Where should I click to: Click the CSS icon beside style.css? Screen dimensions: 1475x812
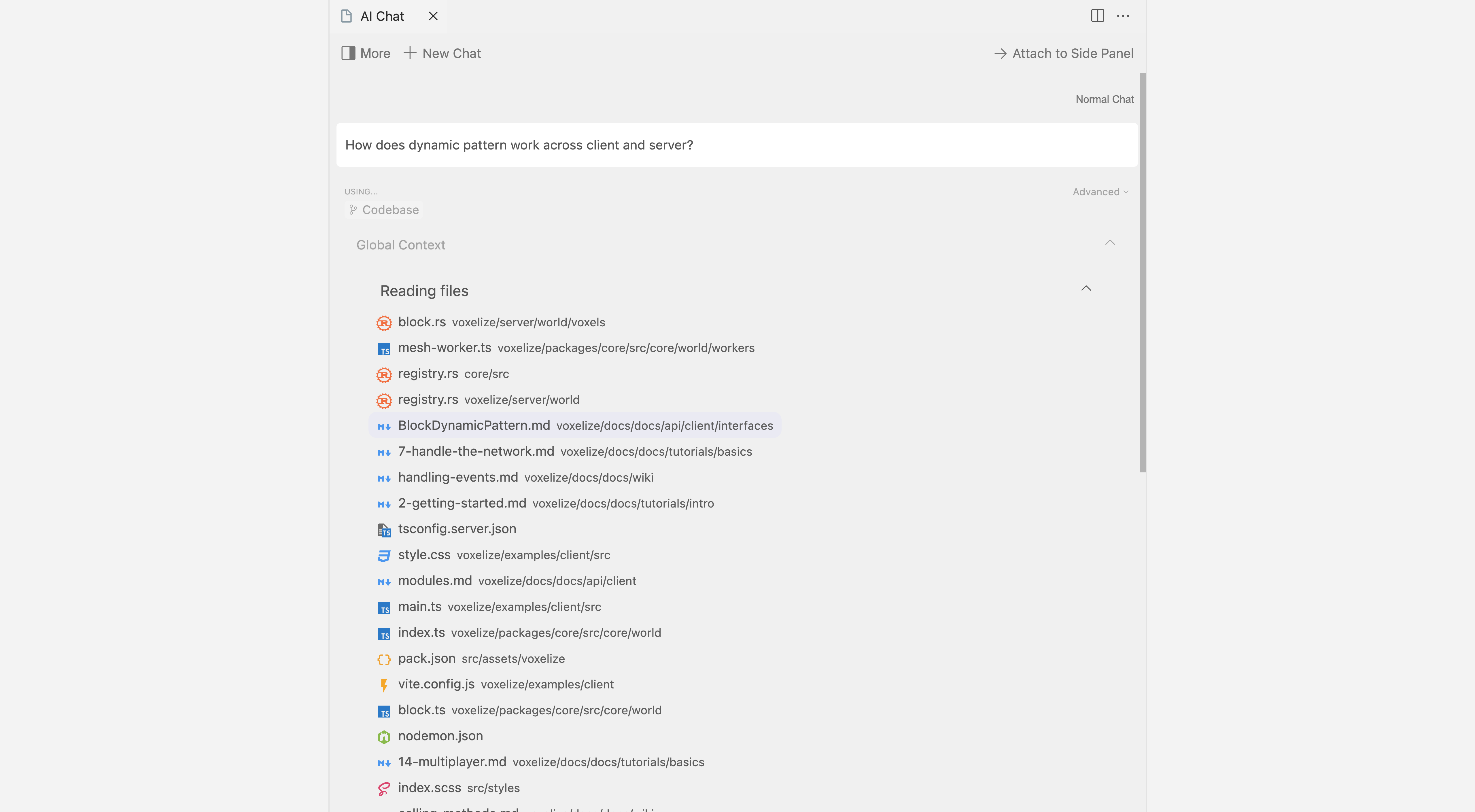(x=384, y=555)
